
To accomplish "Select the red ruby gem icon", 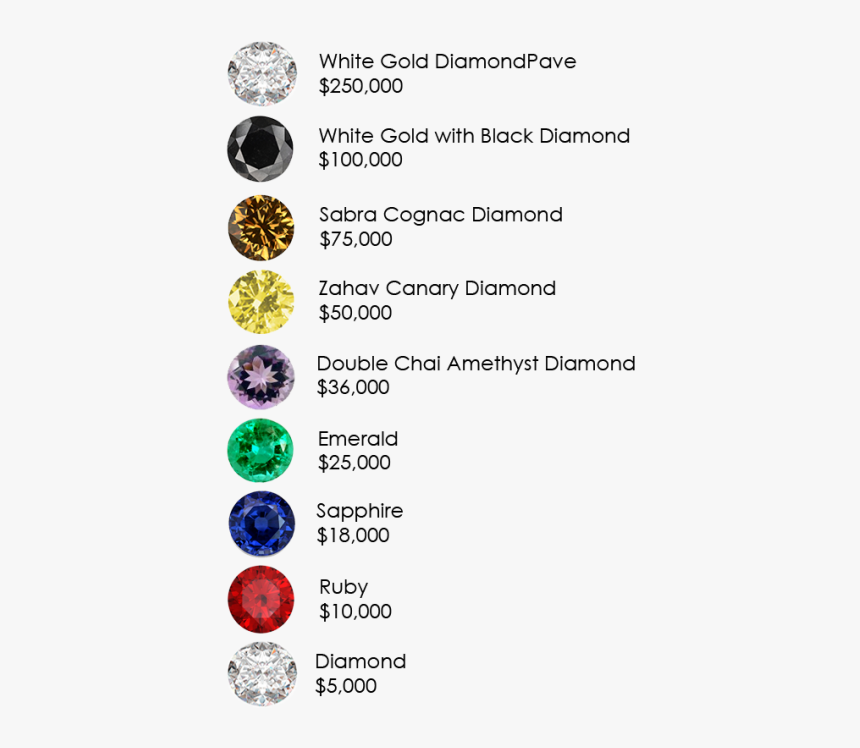I will coord(261,599).
